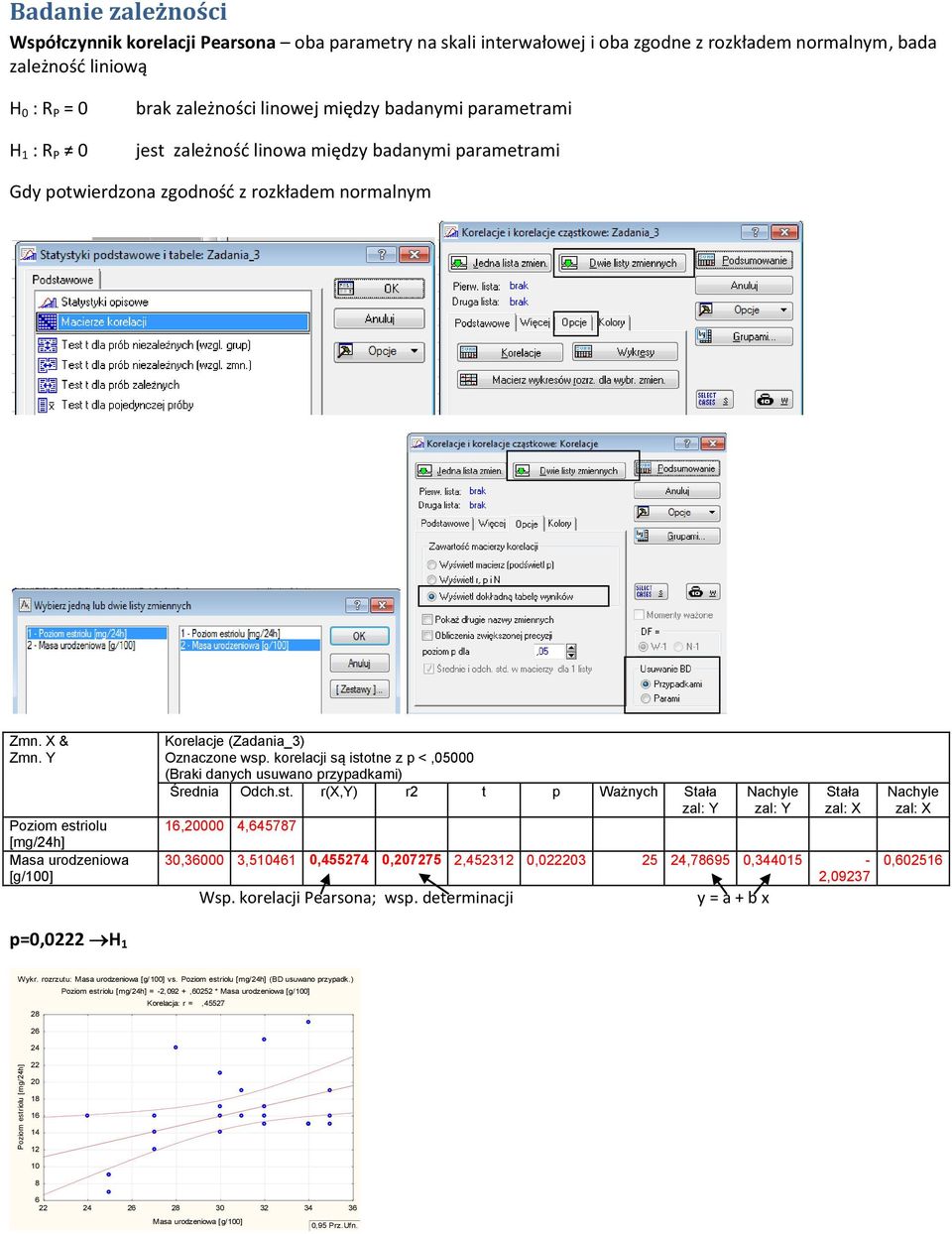Click weight W icon in Korelacje options window
The image size is (952, 1234).
[703, 591]
